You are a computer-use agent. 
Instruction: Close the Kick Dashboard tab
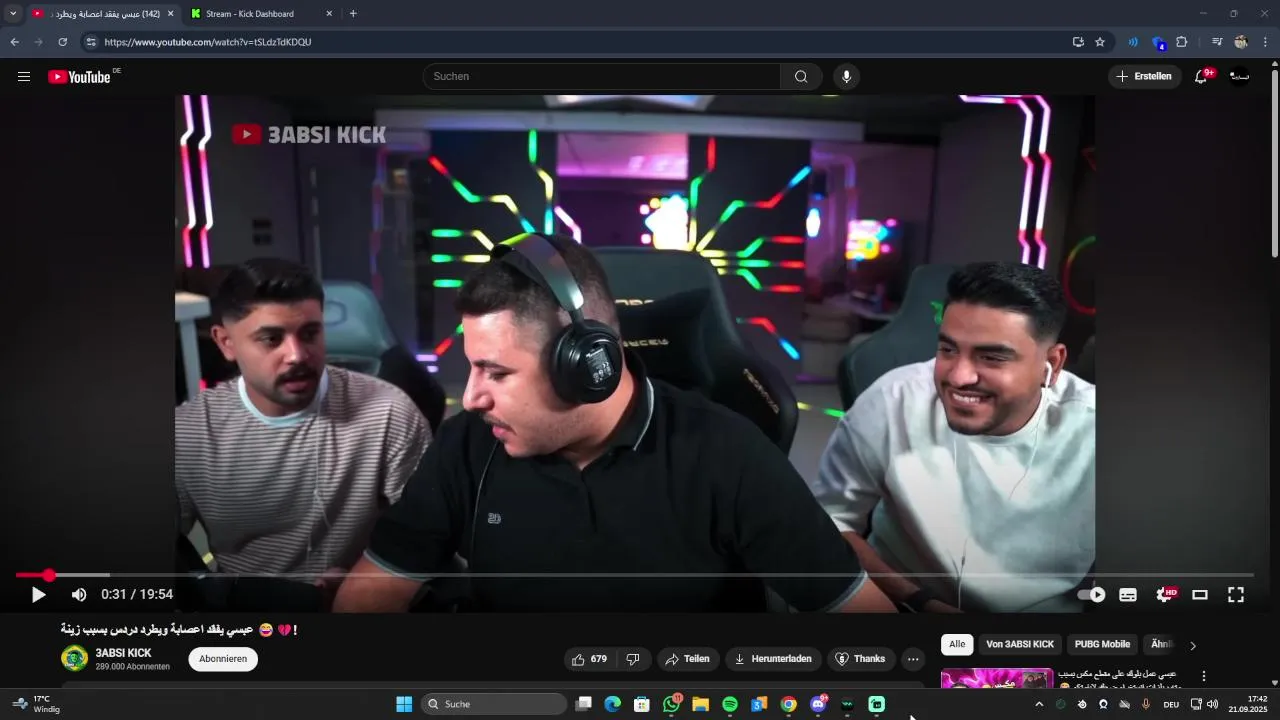click(x=329, y=14)
